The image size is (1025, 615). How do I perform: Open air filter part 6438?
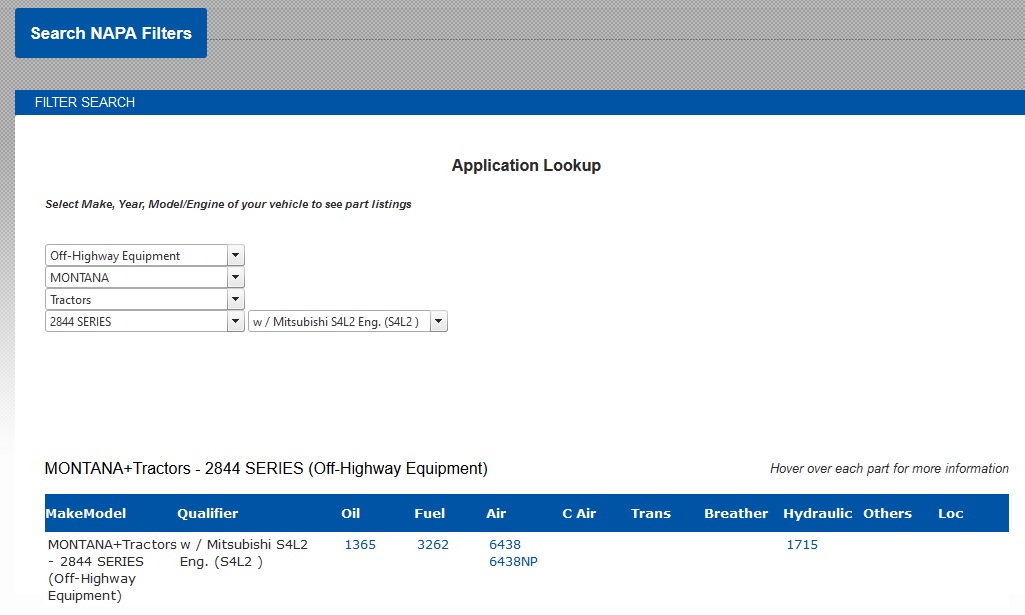[x=505, y=544]
